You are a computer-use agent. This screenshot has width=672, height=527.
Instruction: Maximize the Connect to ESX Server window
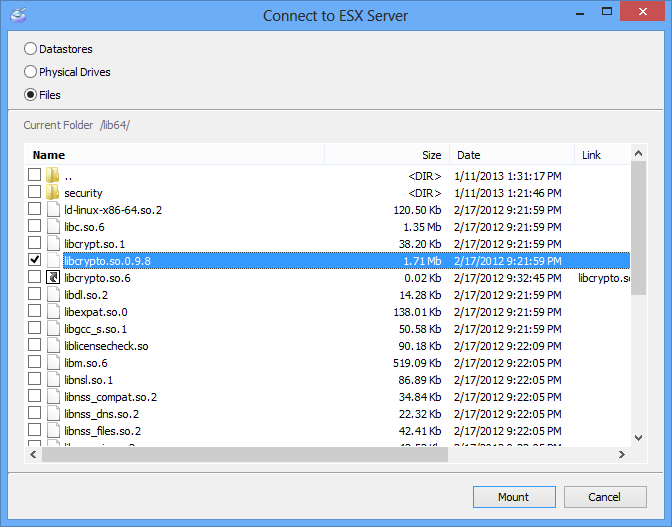coord(607,12)
